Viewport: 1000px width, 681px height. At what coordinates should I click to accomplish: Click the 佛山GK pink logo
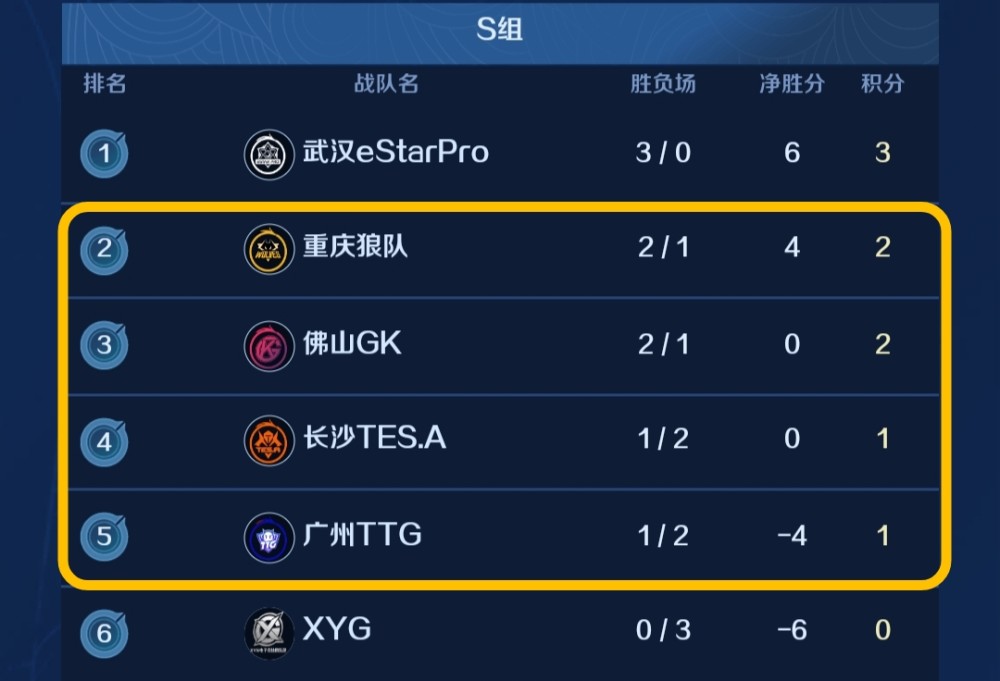click(269, 346)
